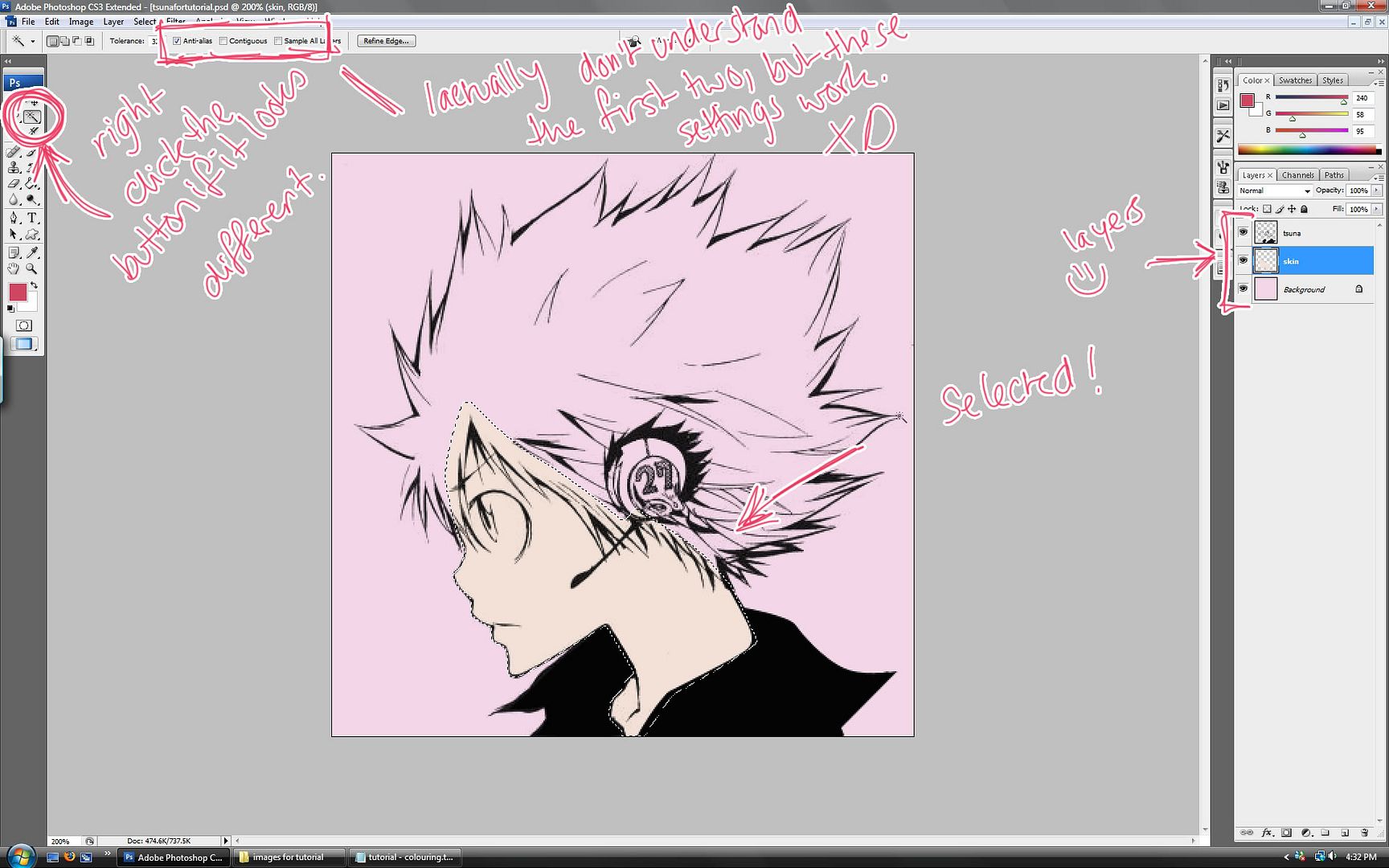The width and height of the screenshot is (1389, 868).
Task: Toggle lock image pixels brush icon
Action: coord(1280,209)
